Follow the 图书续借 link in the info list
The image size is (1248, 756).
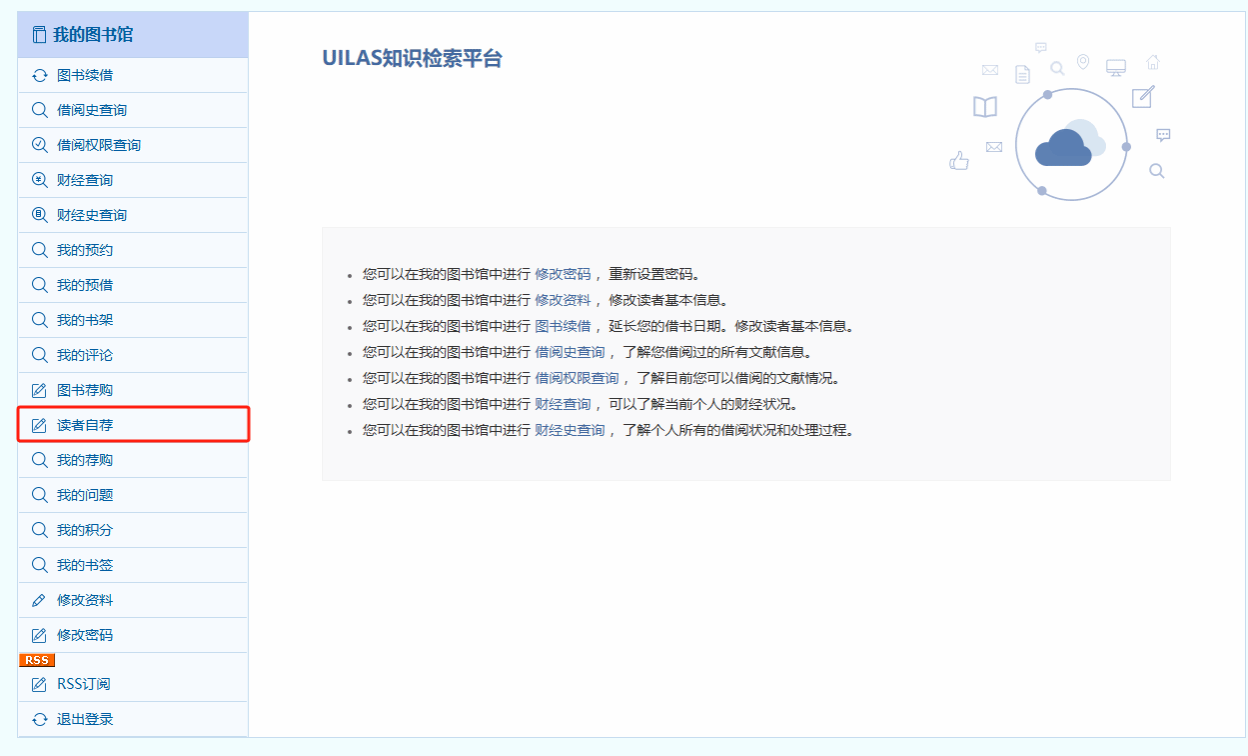(563, 326)
